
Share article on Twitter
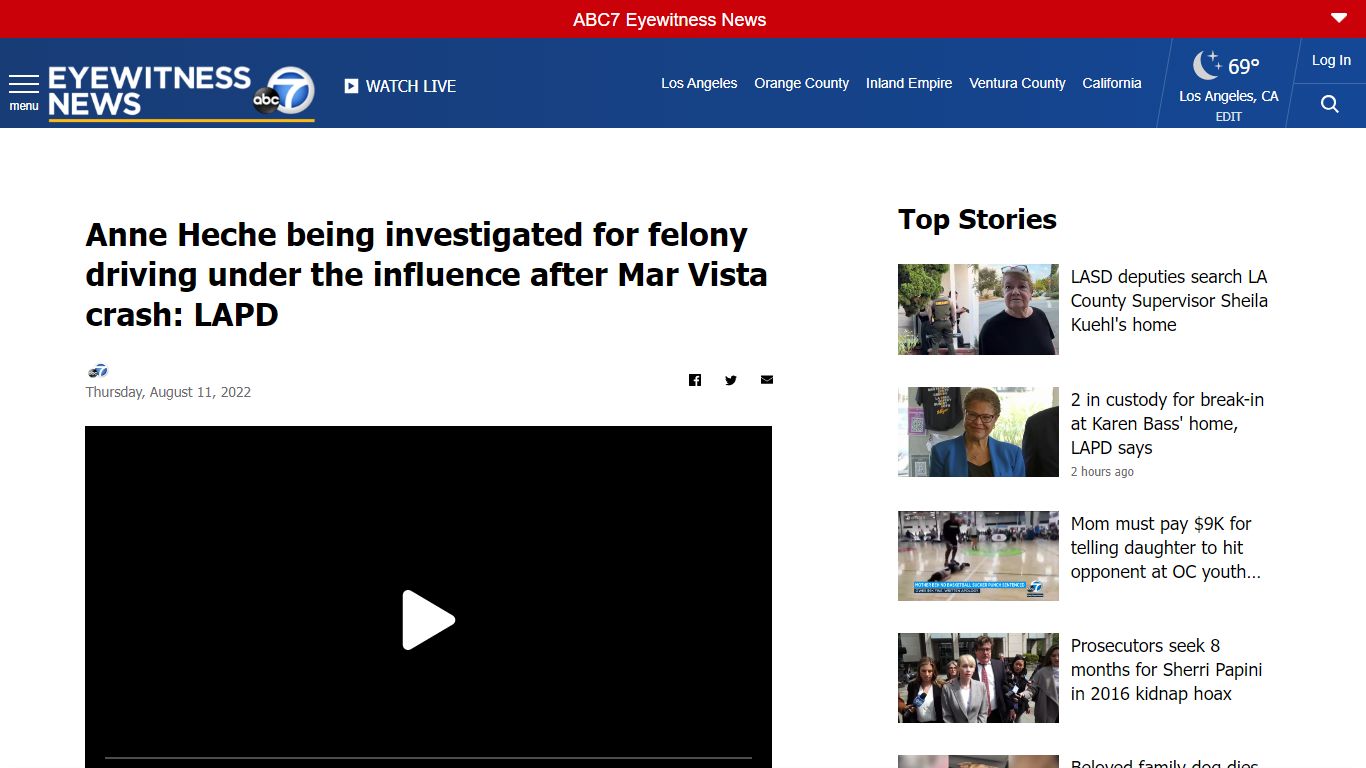(x=731, y=380)
